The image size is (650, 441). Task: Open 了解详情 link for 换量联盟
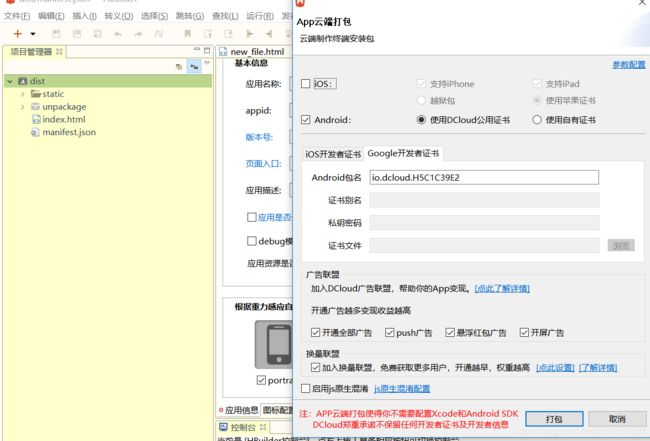tap(598, 368)
